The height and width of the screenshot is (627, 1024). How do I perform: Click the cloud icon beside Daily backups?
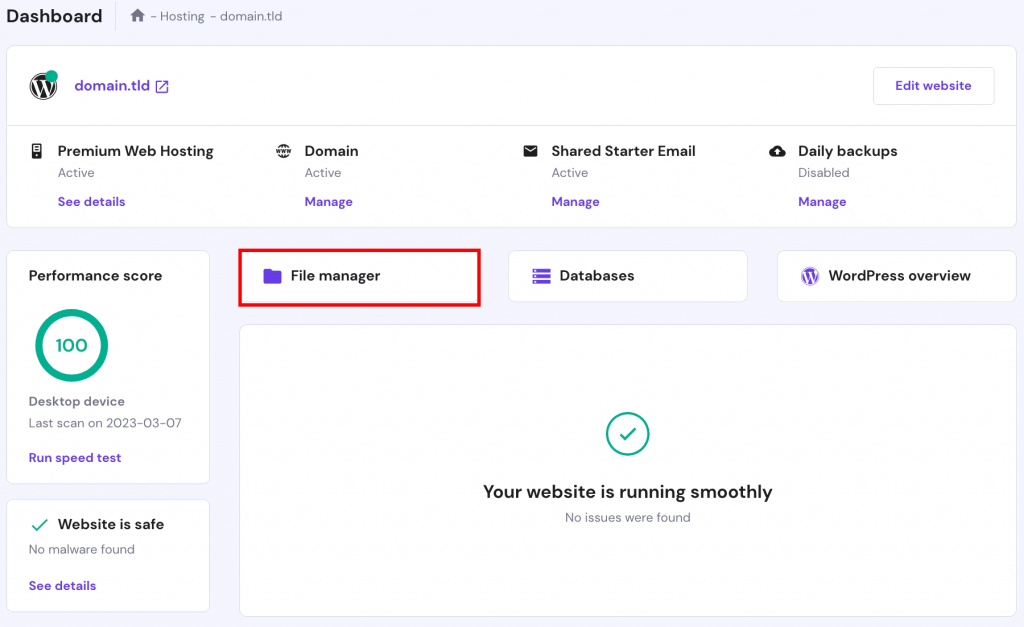[x=777, y=150]
